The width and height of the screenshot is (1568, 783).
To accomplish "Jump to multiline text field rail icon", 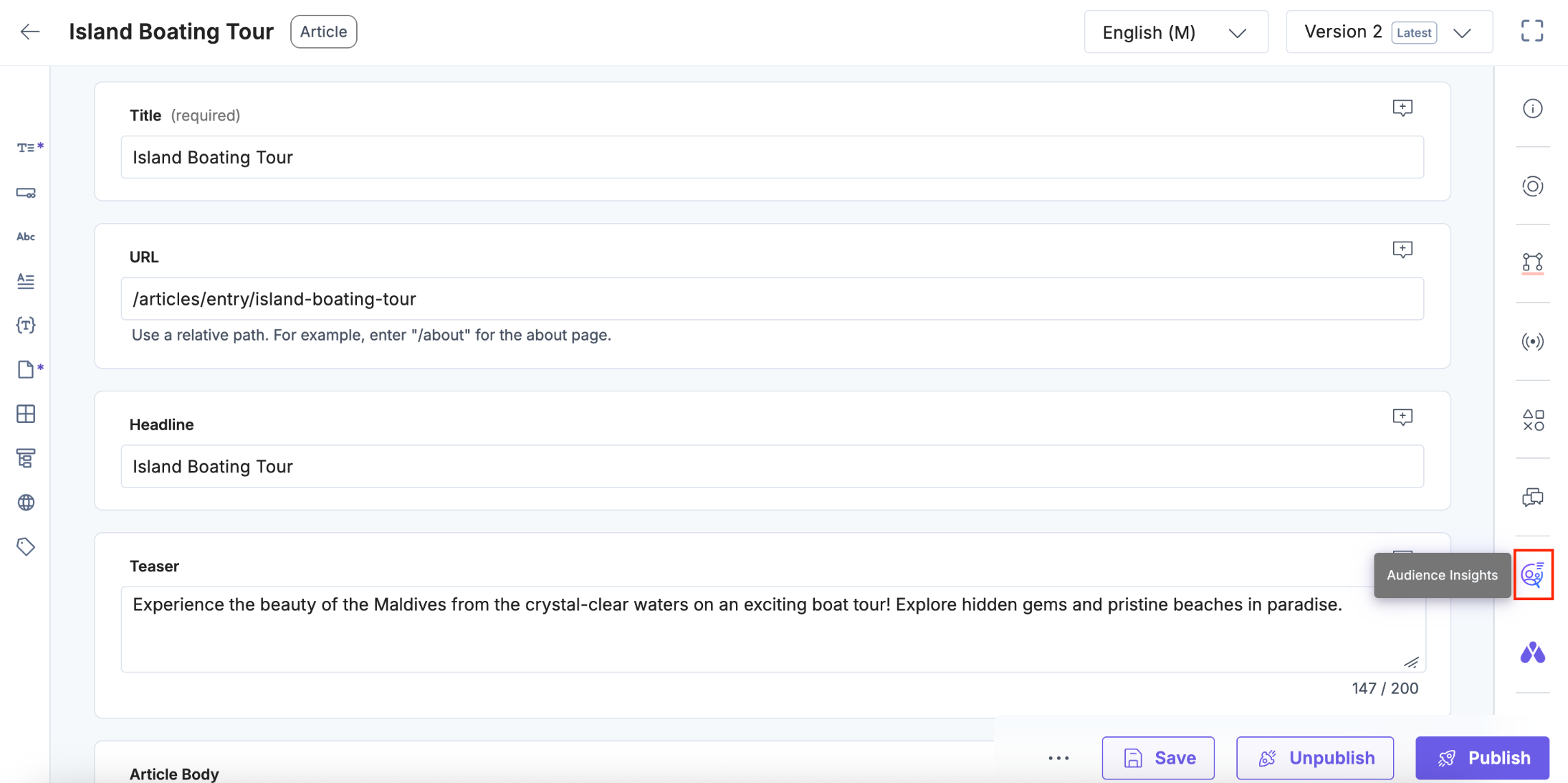I will pyautogui.click(x=26, y=281).
